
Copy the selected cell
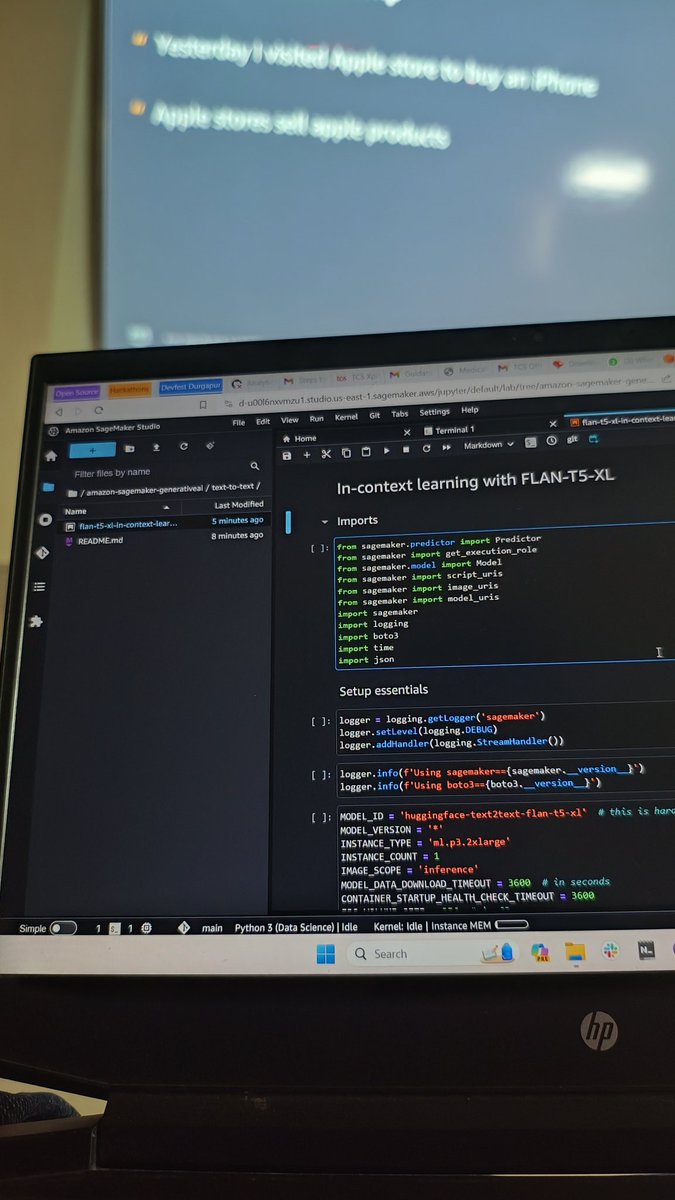coord(346,453)
